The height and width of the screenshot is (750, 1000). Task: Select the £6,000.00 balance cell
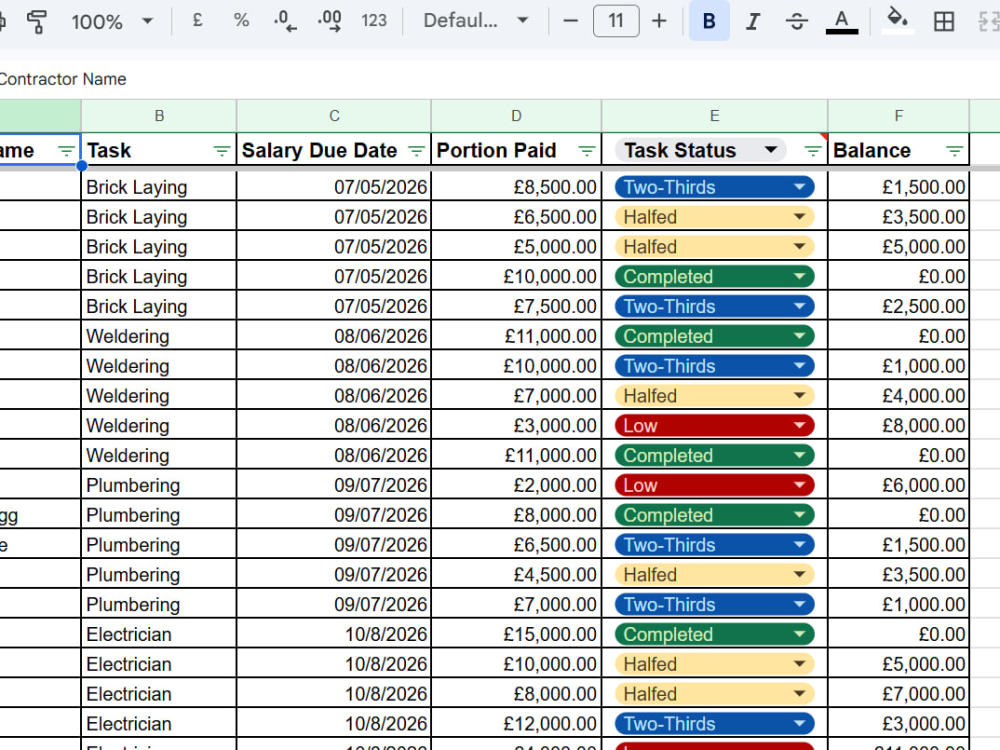[x=899, y=485]
